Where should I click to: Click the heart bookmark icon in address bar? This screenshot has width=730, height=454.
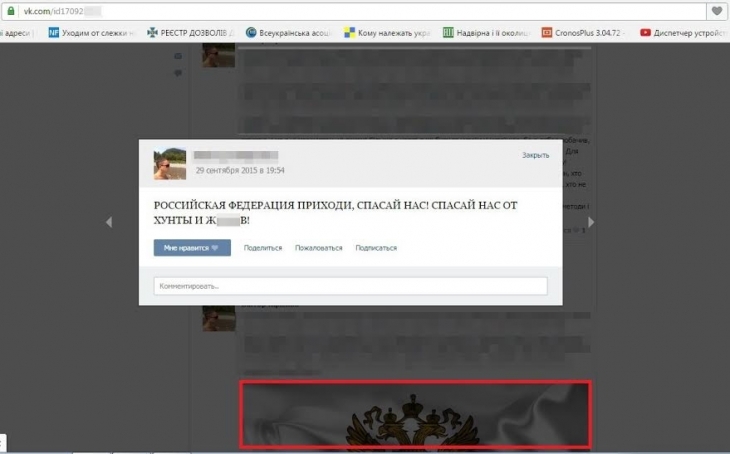(717, 11)
